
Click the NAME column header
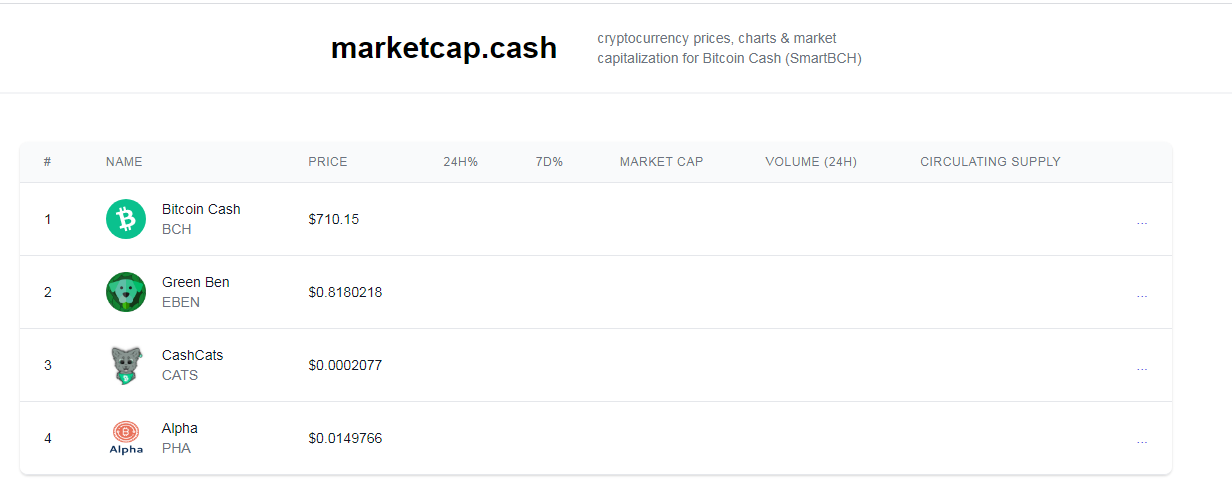pos(124,162)
